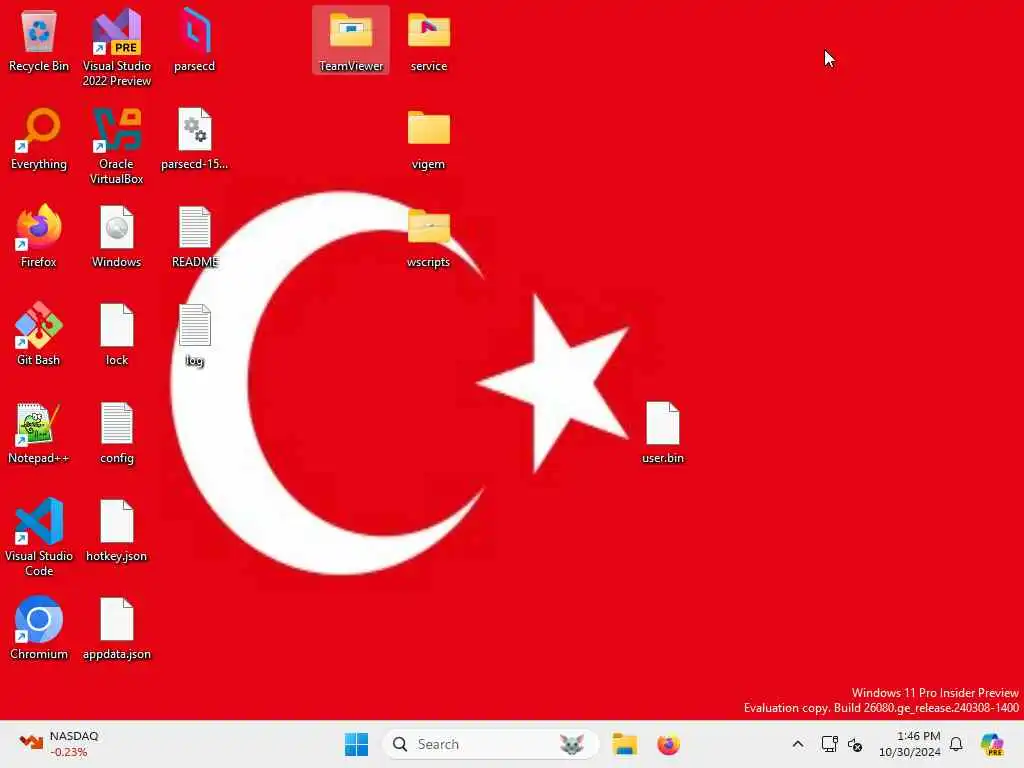Select the lock file icon

pos(117,334)
